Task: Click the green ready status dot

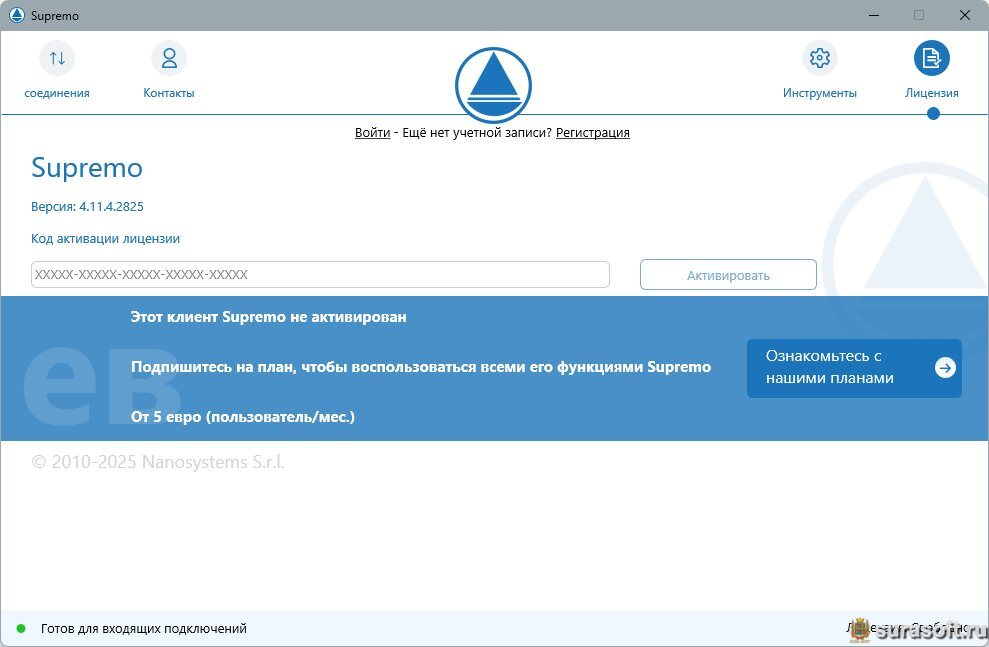Action: pyautogui.click(x=21, y=628)
